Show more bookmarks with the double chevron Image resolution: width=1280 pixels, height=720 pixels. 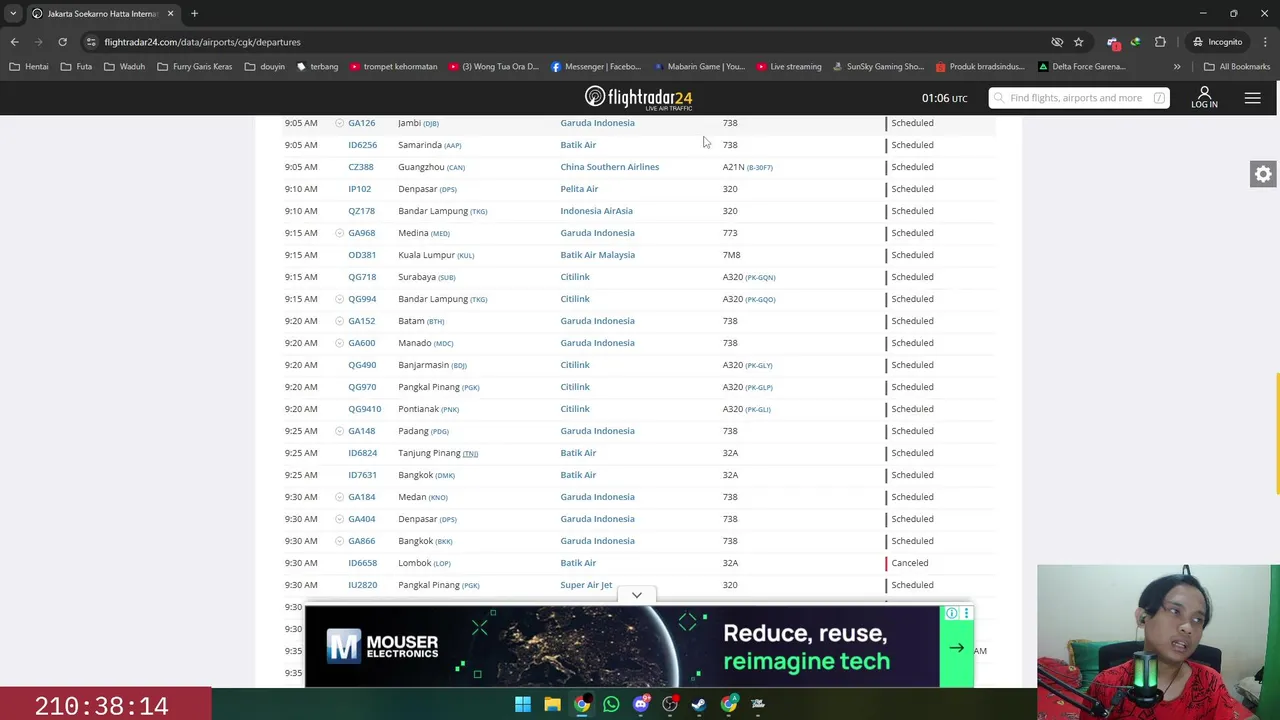point(1176,67)
